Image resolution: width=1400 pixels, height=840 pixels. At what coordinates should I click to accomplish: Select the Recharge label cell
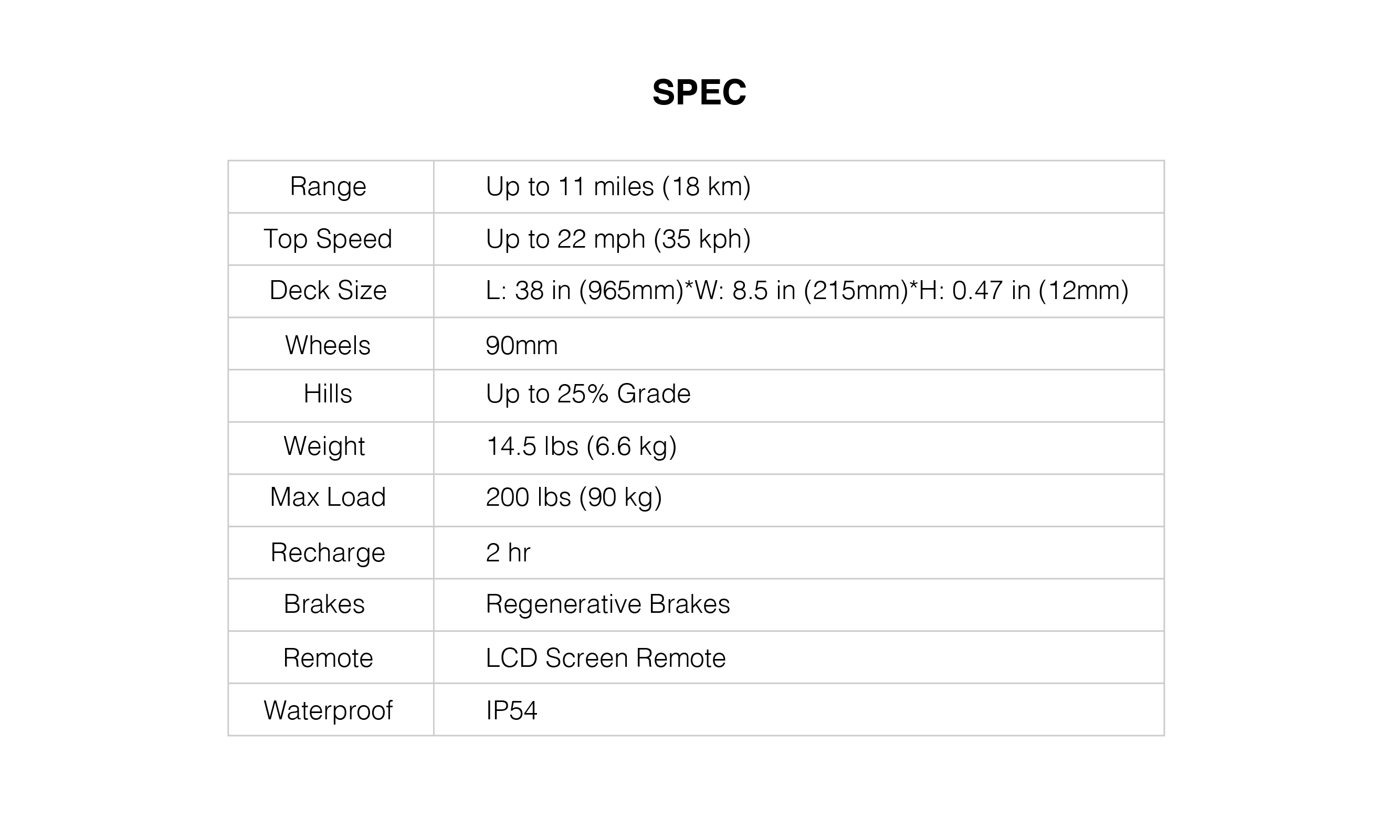331,552
